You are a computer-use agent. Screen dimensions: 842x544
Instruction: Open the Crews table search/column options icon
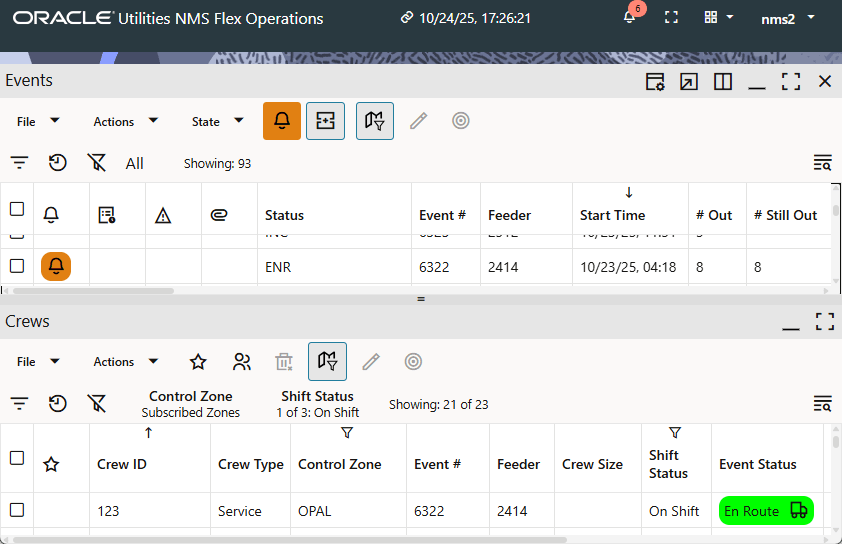point(822,403)
